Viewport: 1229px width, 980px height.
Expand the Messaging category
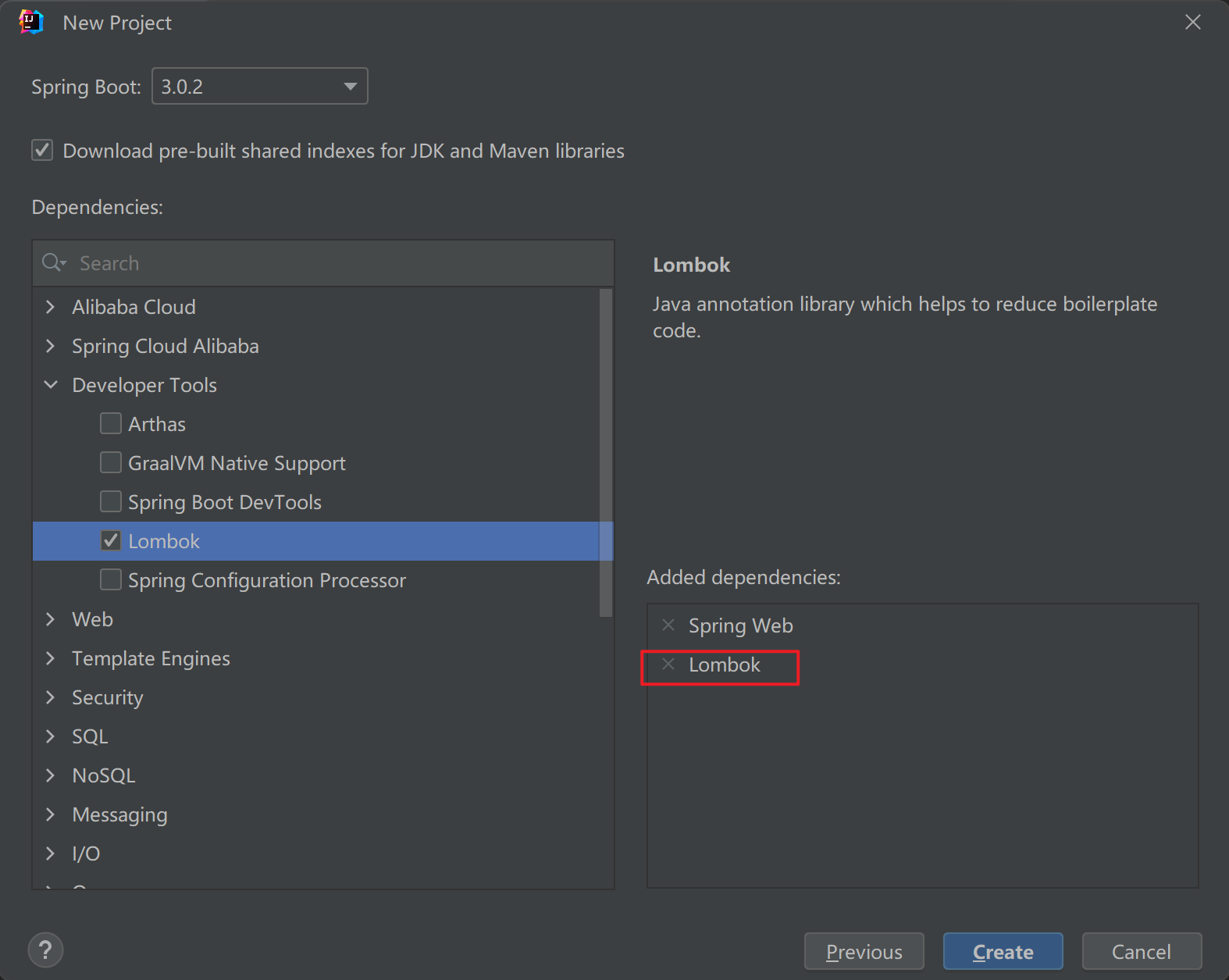click(x=51, y=814)
